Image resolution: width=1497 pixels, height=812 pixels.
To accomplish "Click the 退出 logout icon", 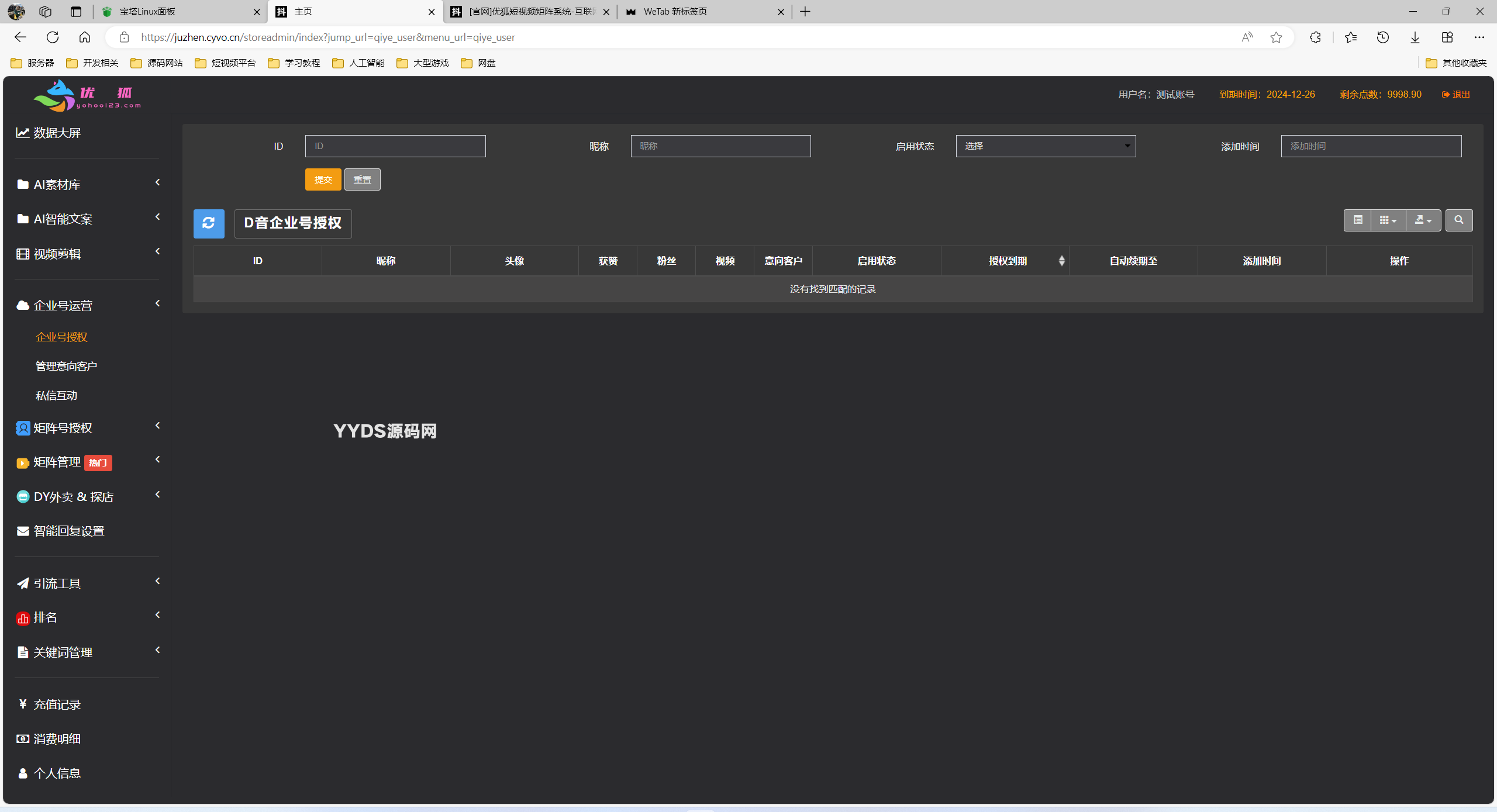I will coord(1446,95).
